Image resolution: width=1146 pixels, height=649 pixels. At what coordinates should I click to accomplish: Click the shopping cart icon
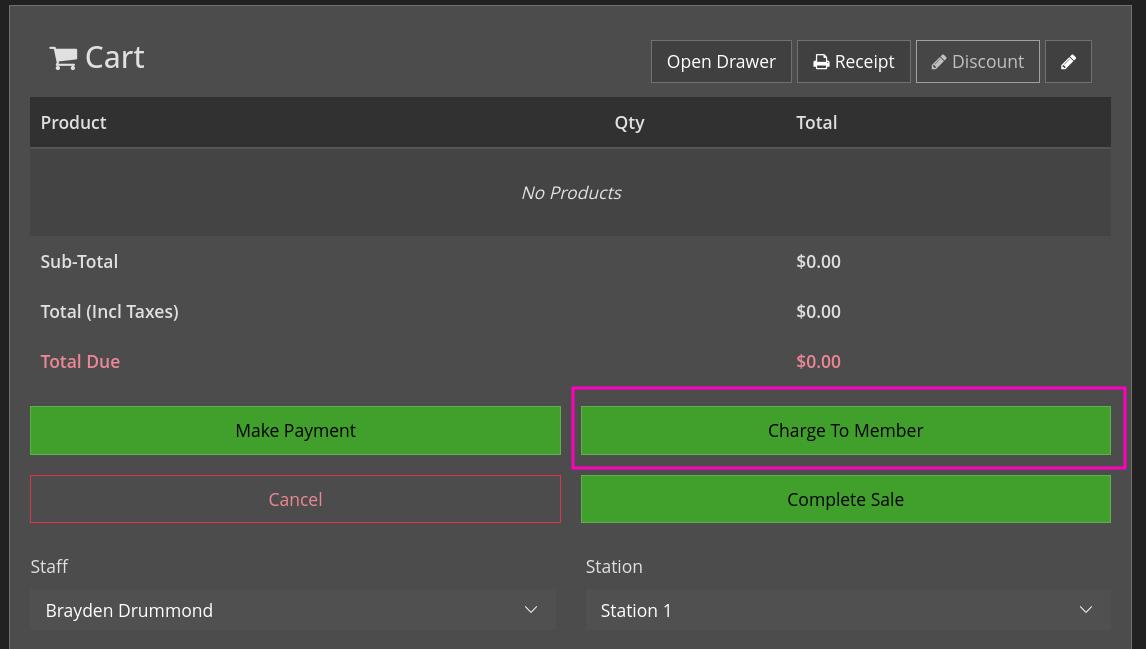(63, 59)
